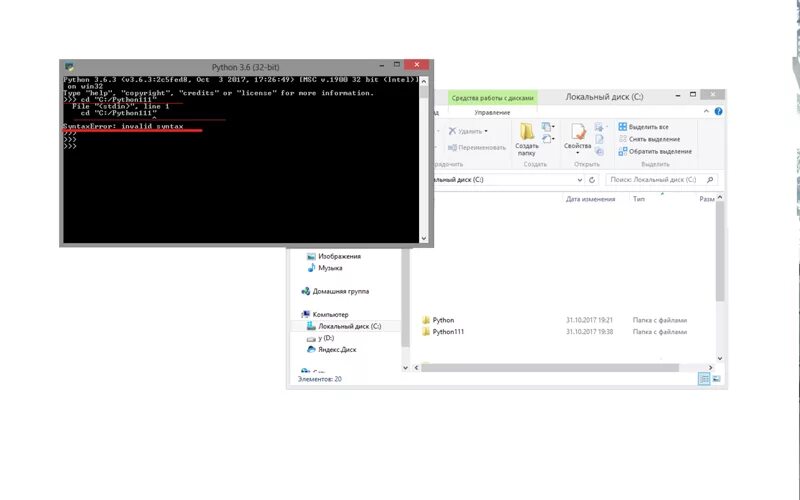The width and height of the screenshot is (800, 500).
Task: Open Яндекс.Диск in the navigation pane
Action: 332,349
